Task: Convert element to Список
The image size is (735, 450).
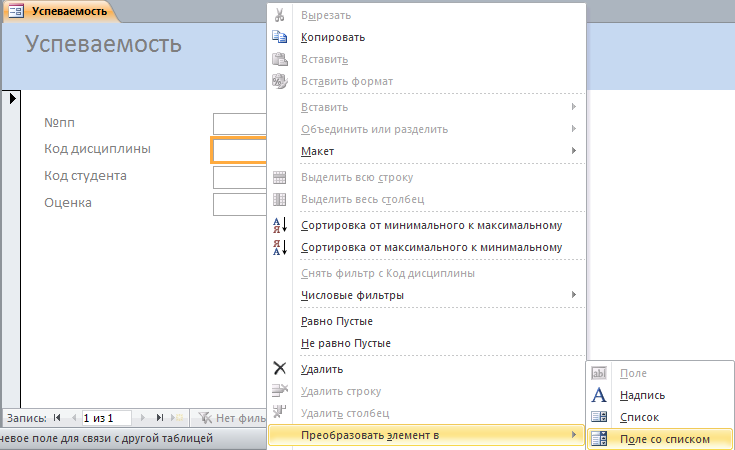Action: pyautogui.click(x=660, y=417)
